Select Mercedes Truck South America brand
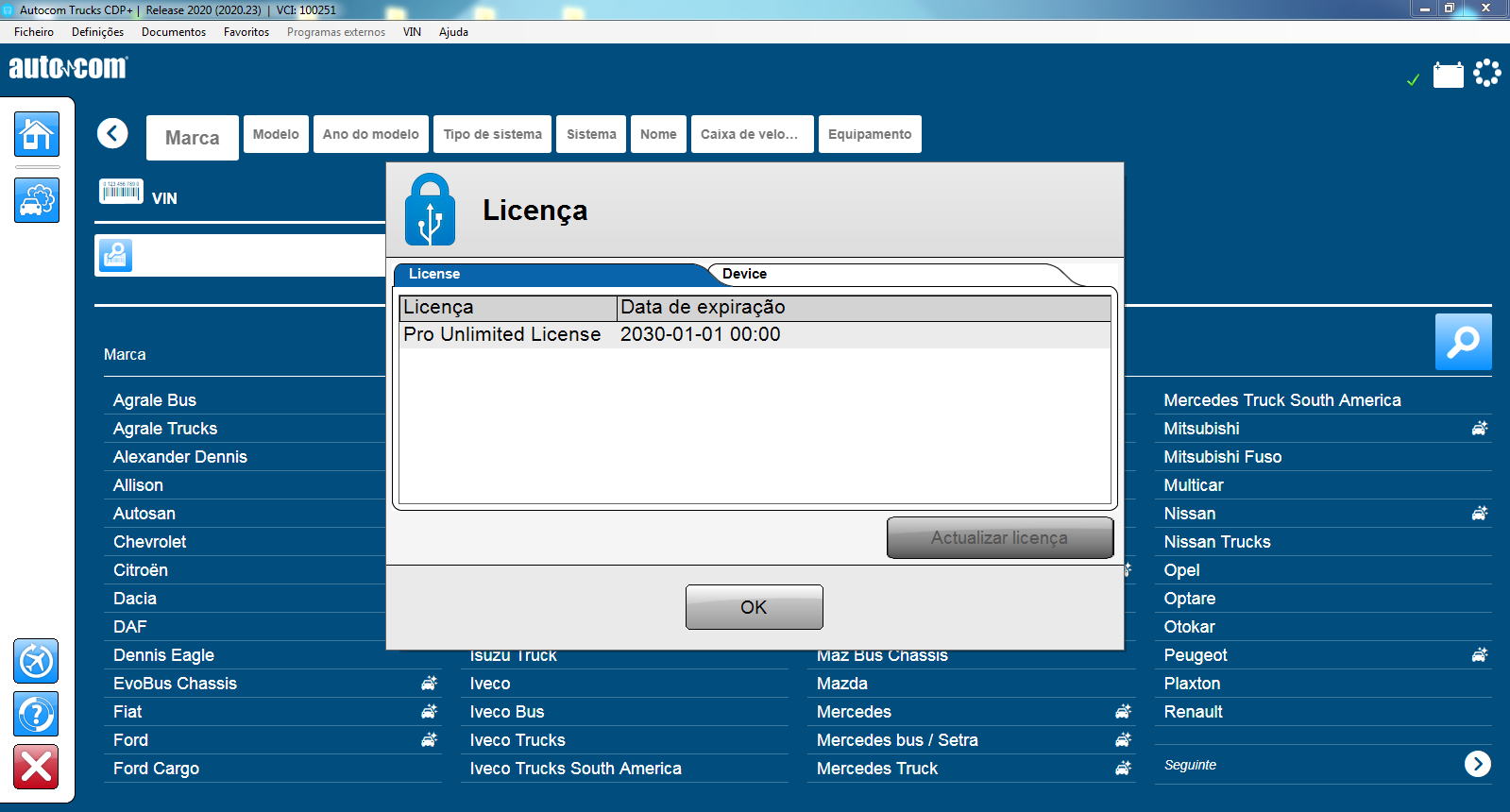 point(1281,400)
